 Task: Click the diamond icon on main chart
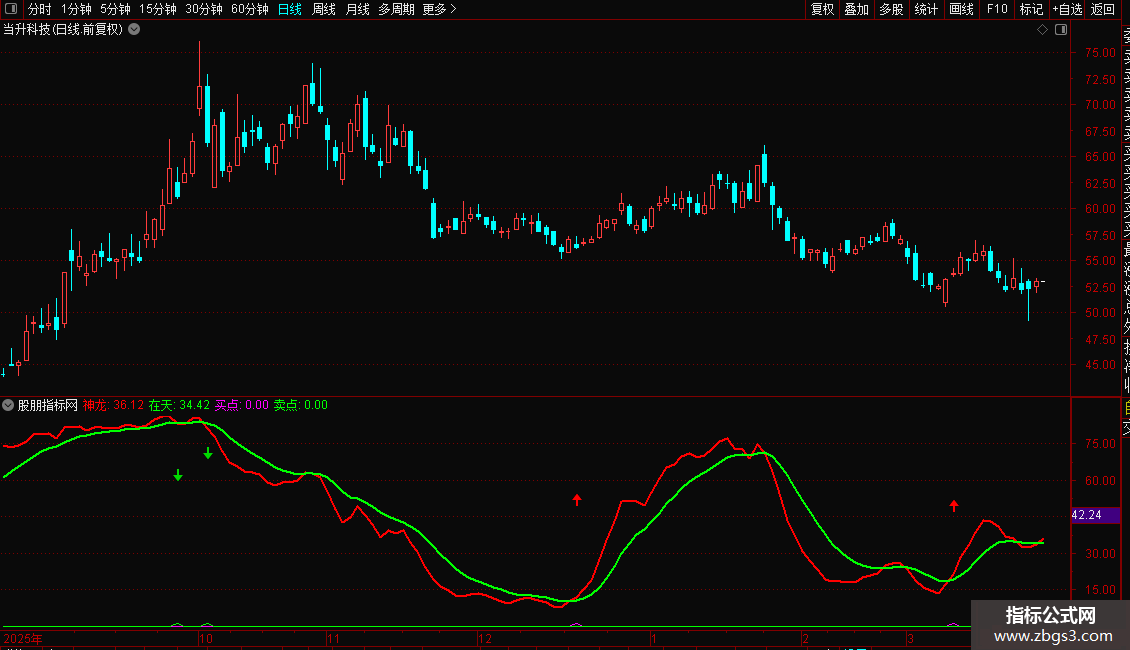click(x=1042, y=30)
